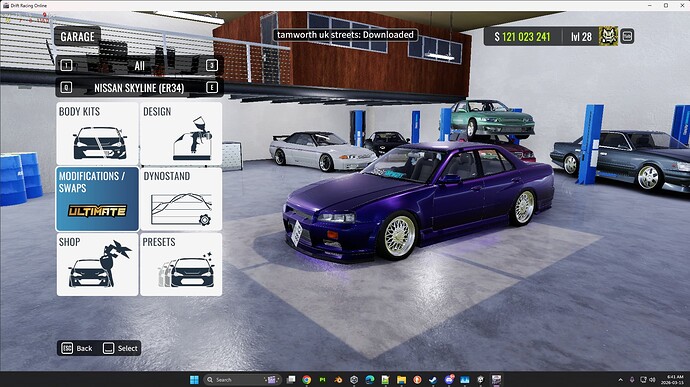The height and width of the screenshot is (387, 690).
Task: Open Microsoft Edge from the taskbar
Action: pyautogui.click(x=370, y=380)
